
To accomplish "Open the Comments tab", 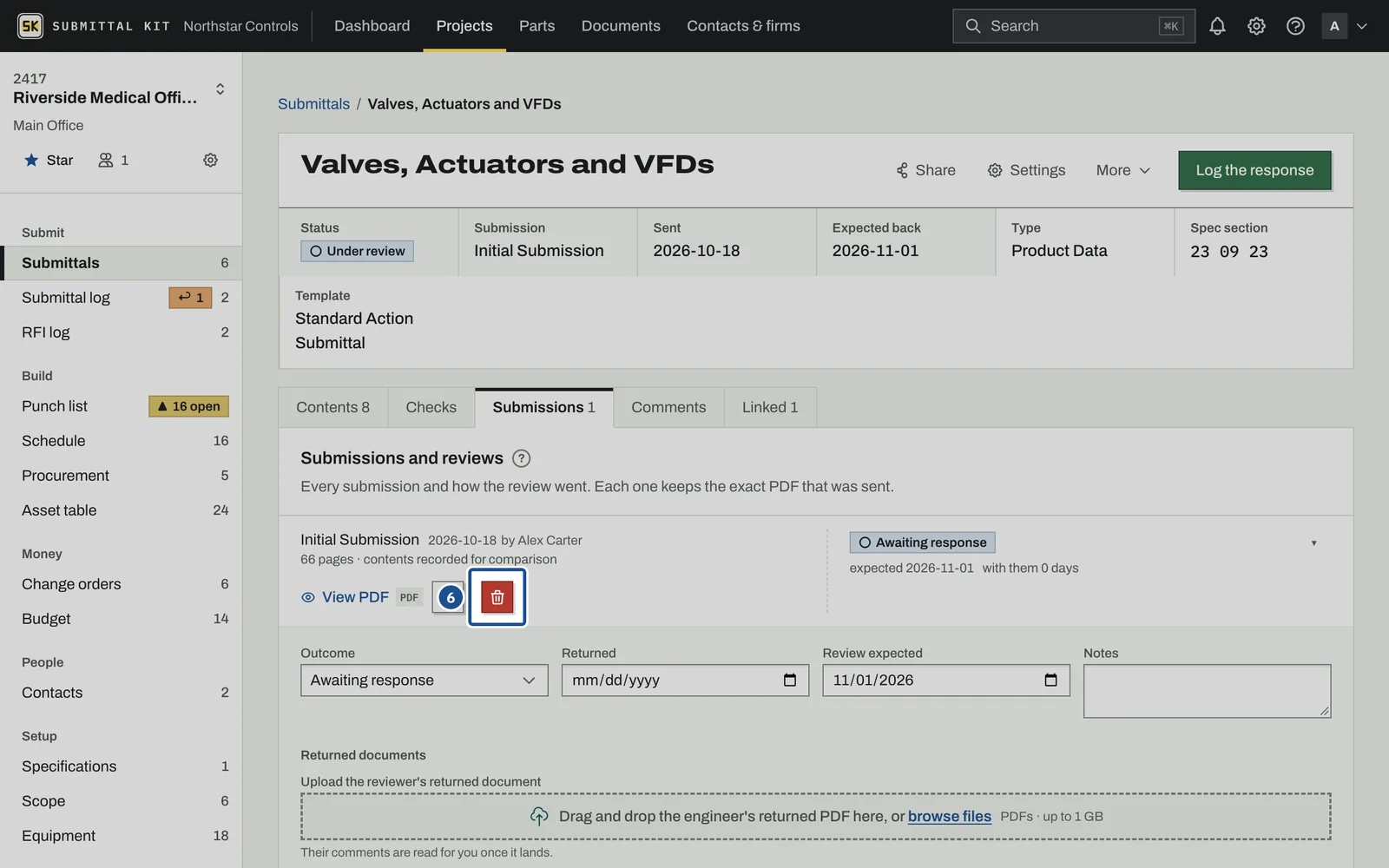I will click(x=668, y=407).
